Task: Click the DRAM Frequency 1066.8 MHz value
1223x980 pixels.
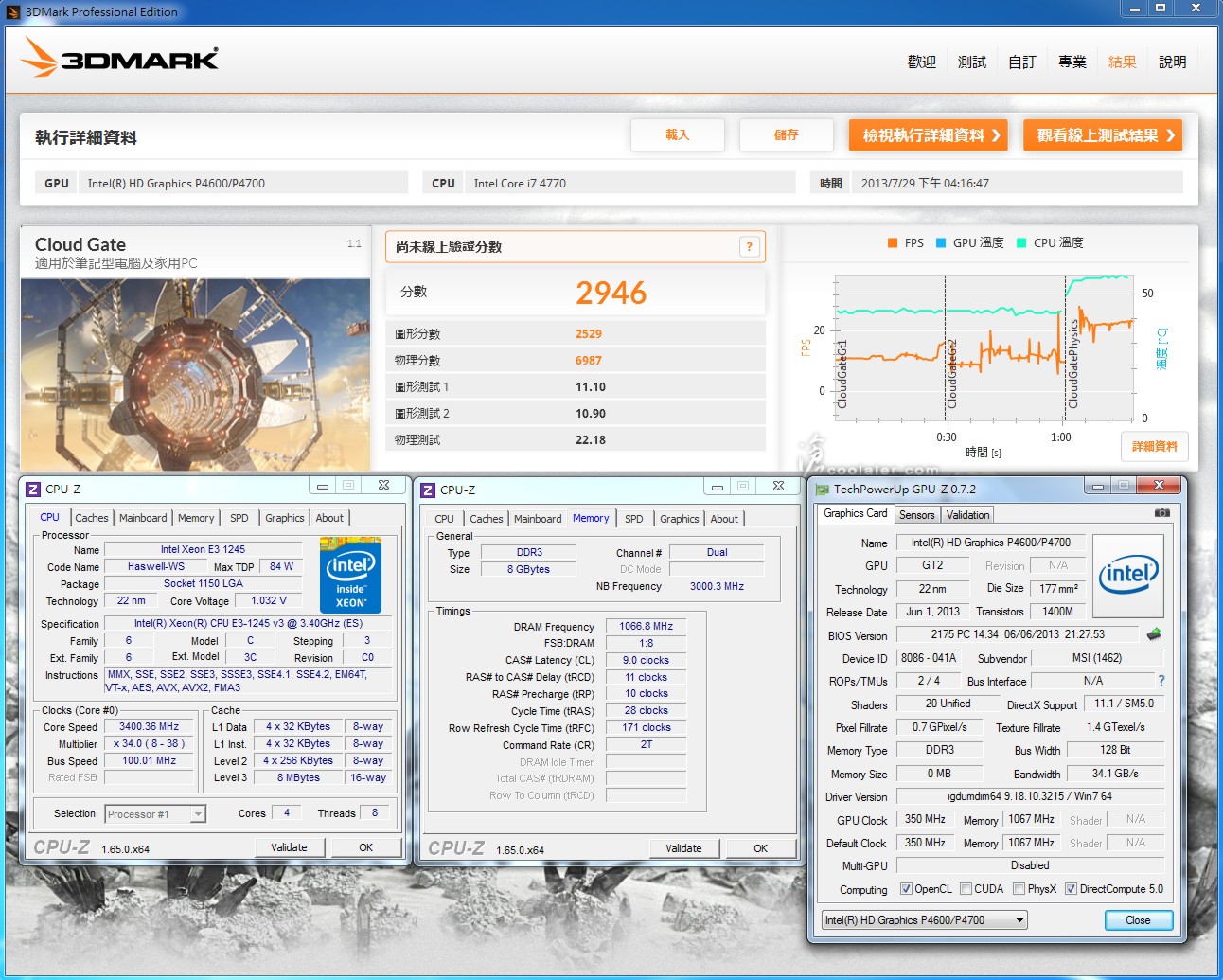Action: pos(646,627)
